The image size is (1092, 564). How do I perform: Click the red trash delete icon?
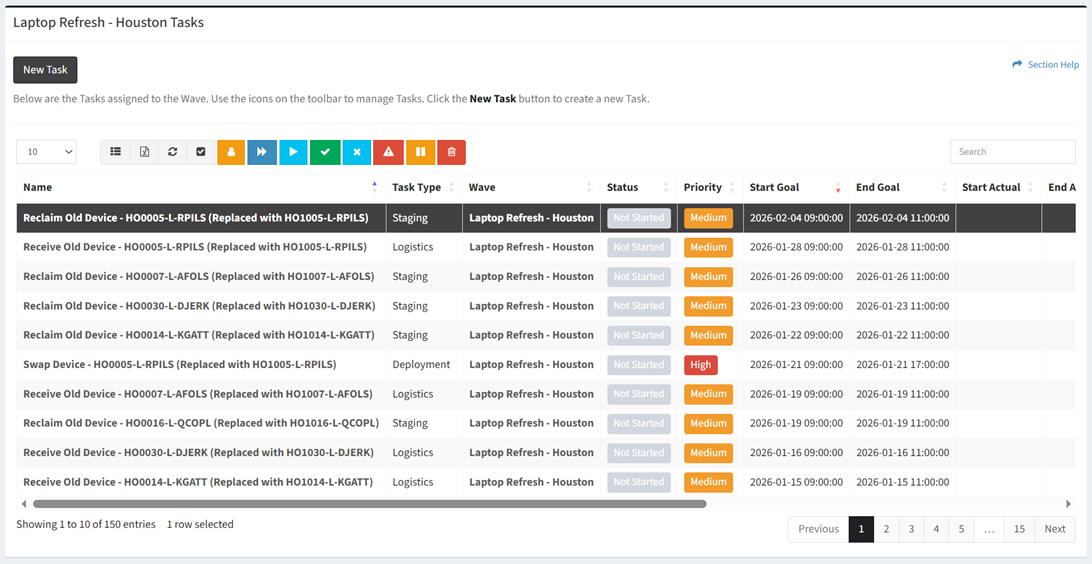tap(451, 152)
